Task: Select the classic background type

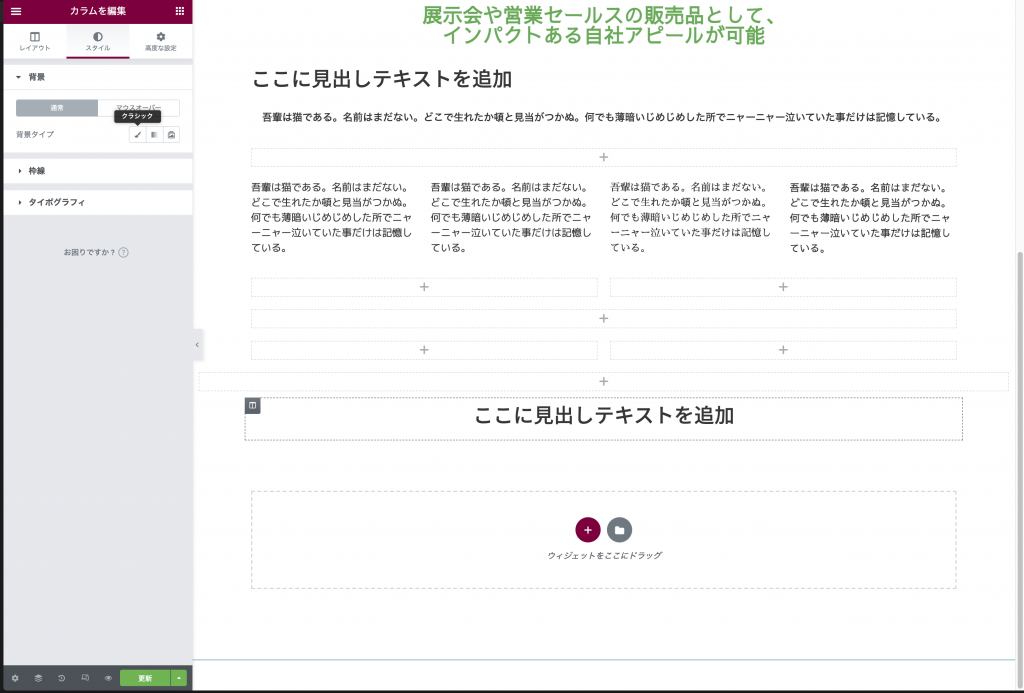Action: click(x=138, y=134)
